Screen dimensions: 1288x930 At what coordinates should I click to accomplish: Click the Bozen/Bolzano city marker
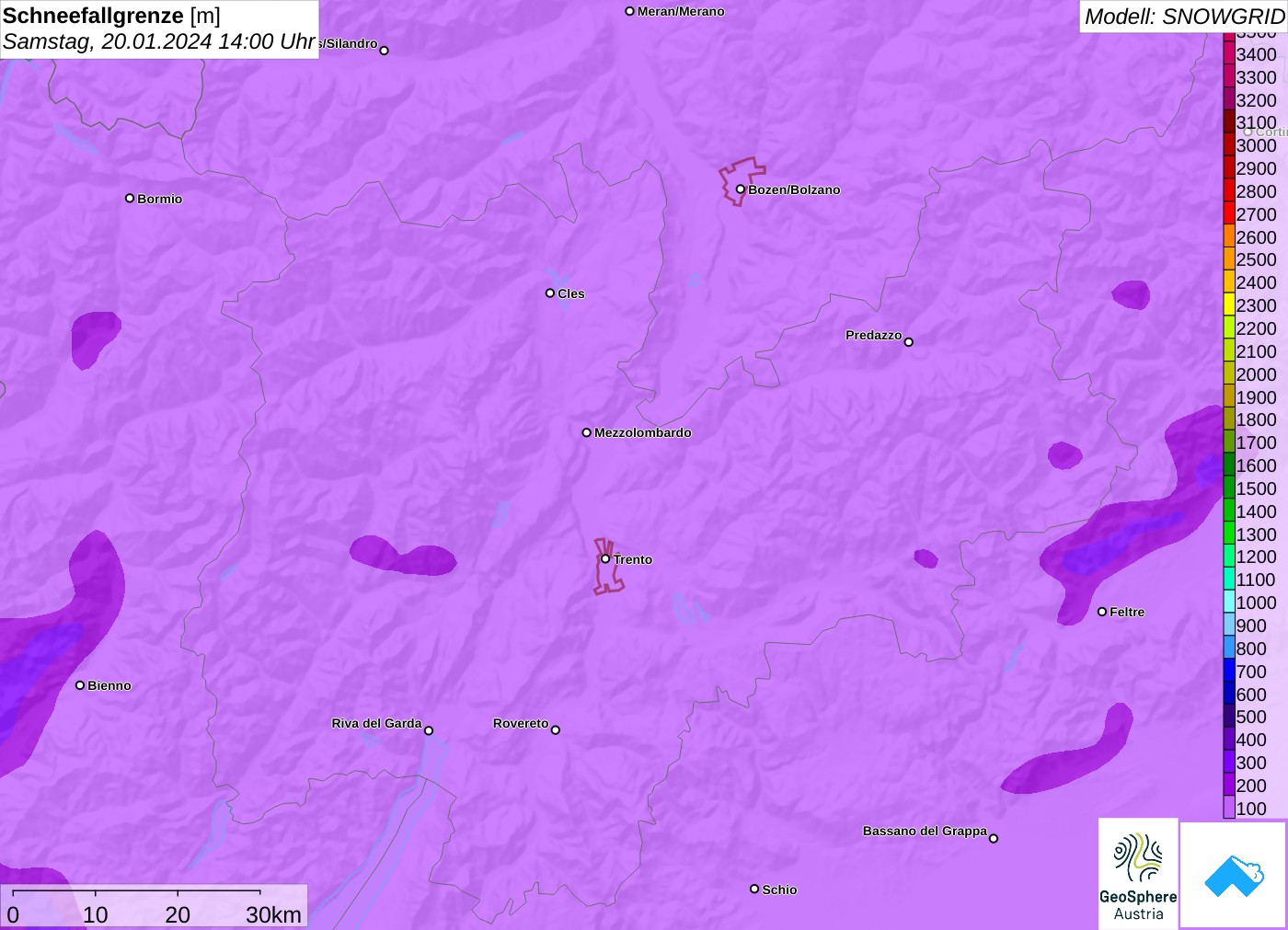741,189
